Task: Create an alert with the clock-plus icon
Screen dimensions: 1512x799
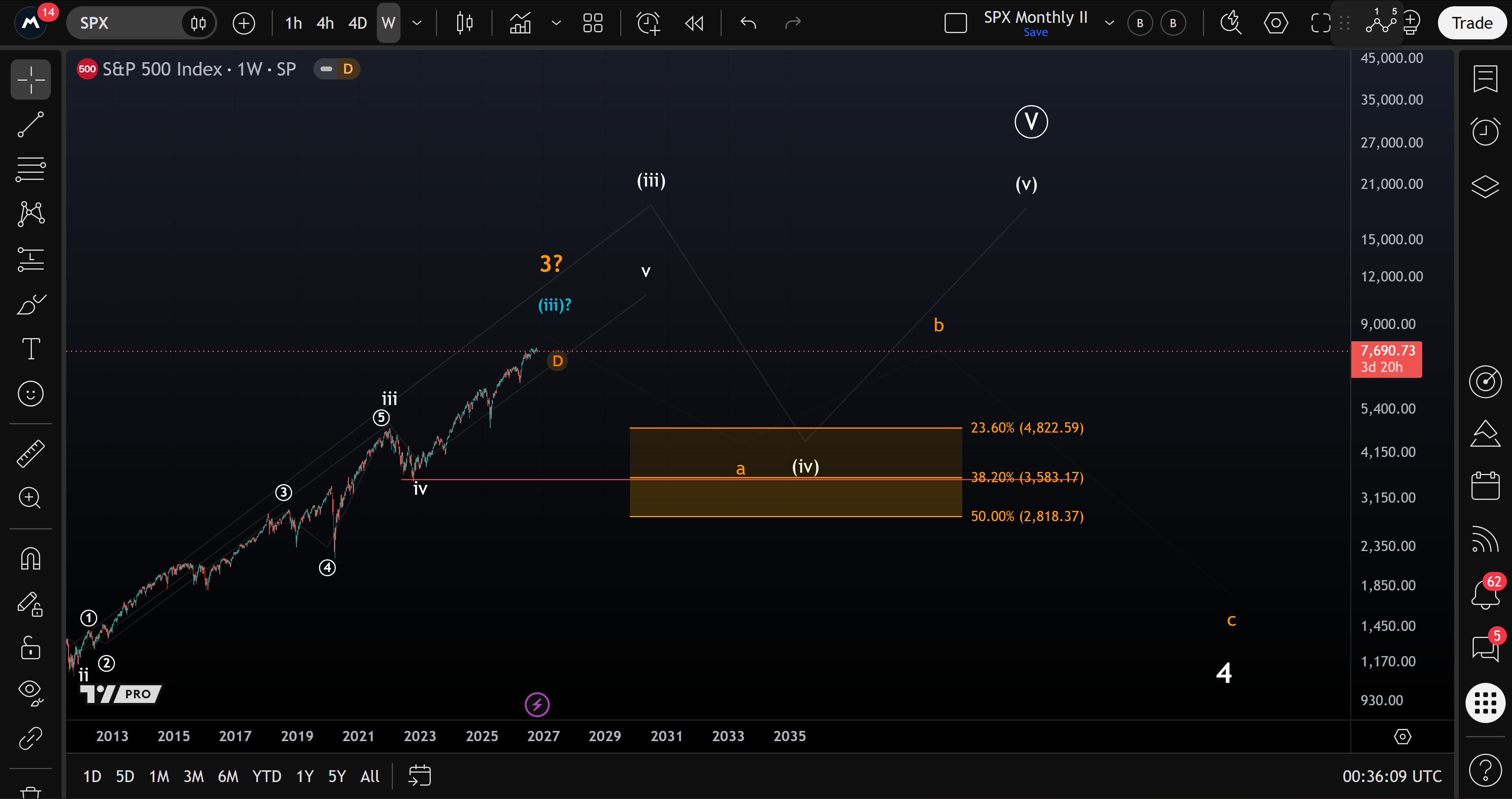Action: point(649,23)
